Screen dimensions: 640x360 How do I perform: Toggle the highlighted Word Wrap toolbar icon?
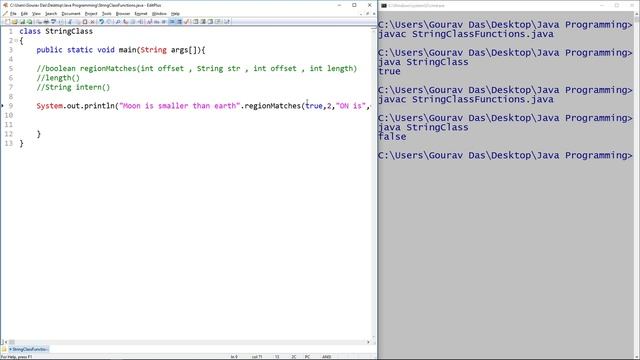[172, 22]
